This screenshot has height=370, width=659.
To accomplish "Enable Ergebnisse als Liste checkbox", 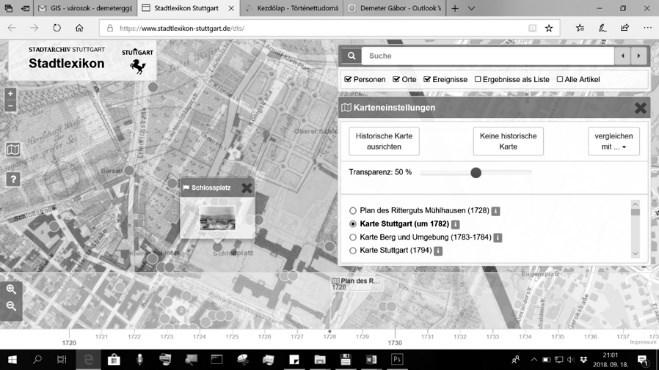I will click(478, 79).
